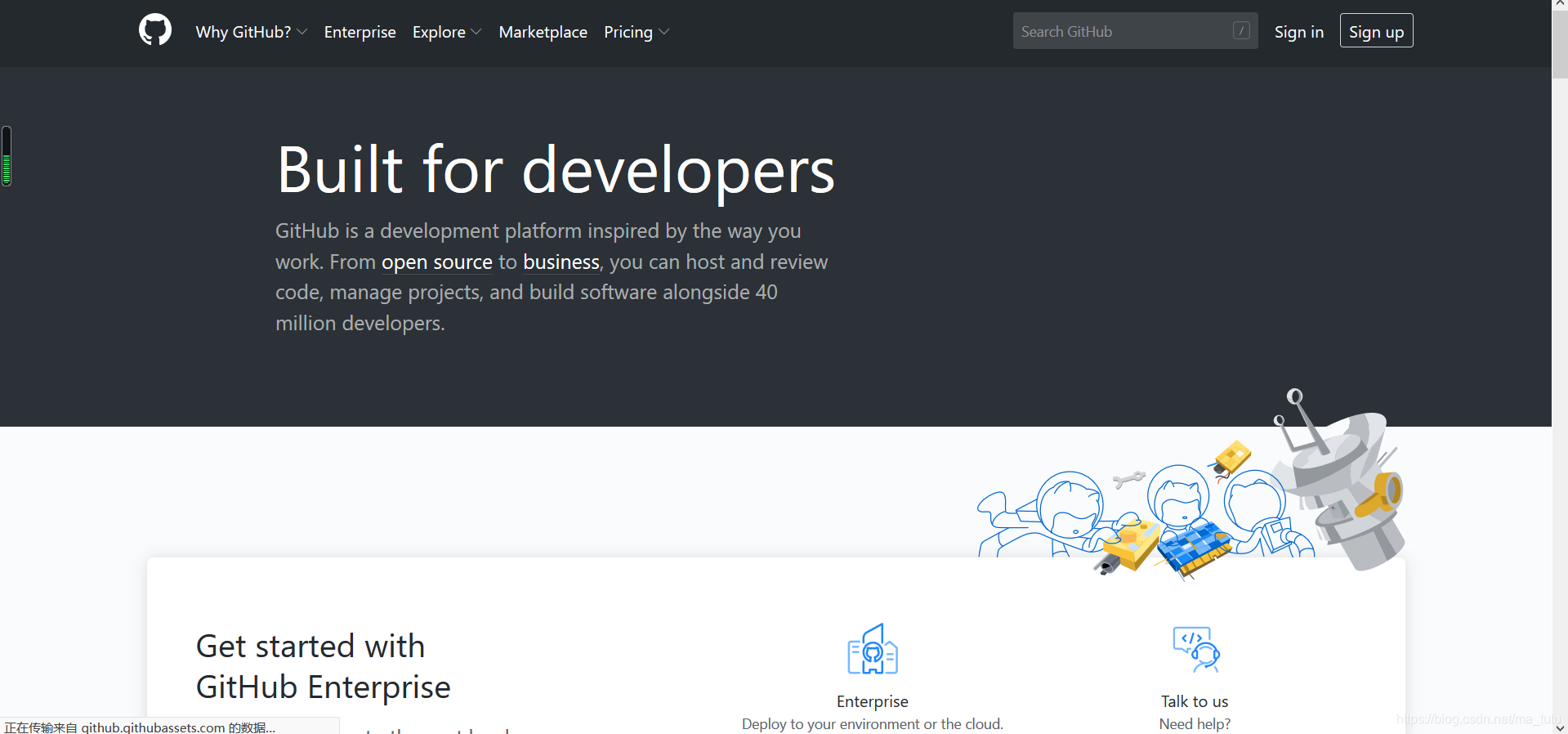1568x734 pixels.
Task: Focus the Search GitHub field
Action: (x=1135, y=31)
